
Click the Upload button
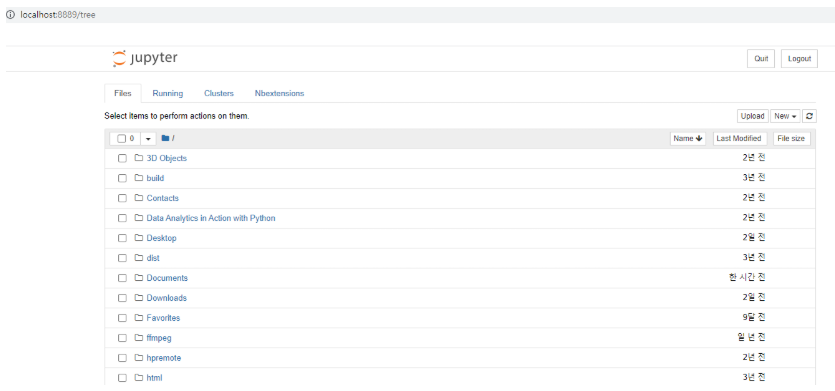(752, 116)
